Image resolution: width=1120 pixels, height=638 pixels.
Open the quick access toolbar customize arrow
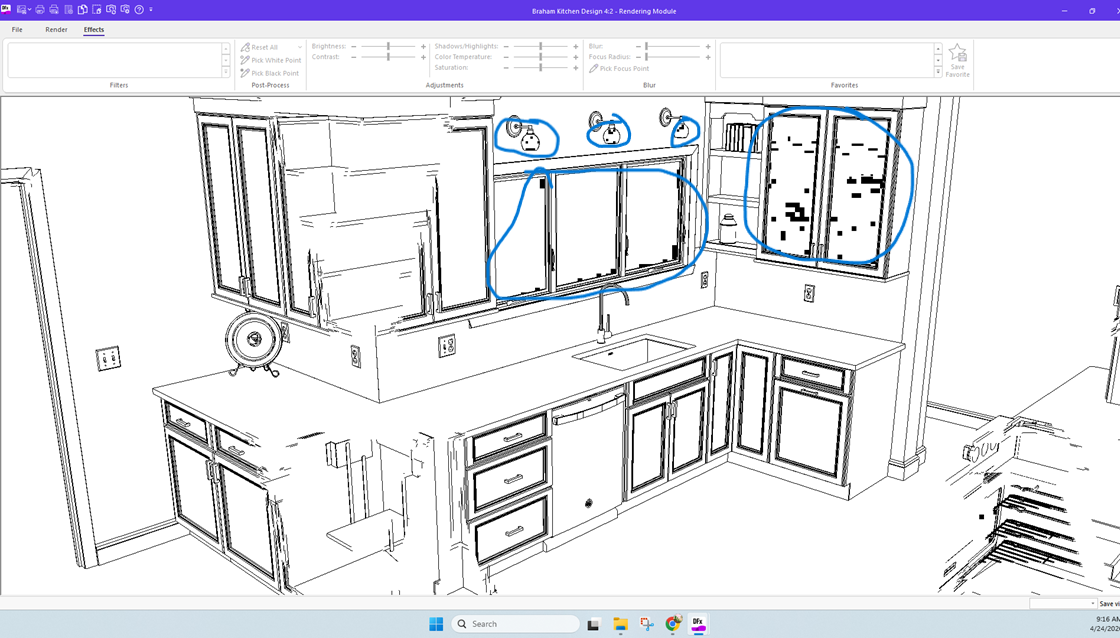tap(151, 10)
